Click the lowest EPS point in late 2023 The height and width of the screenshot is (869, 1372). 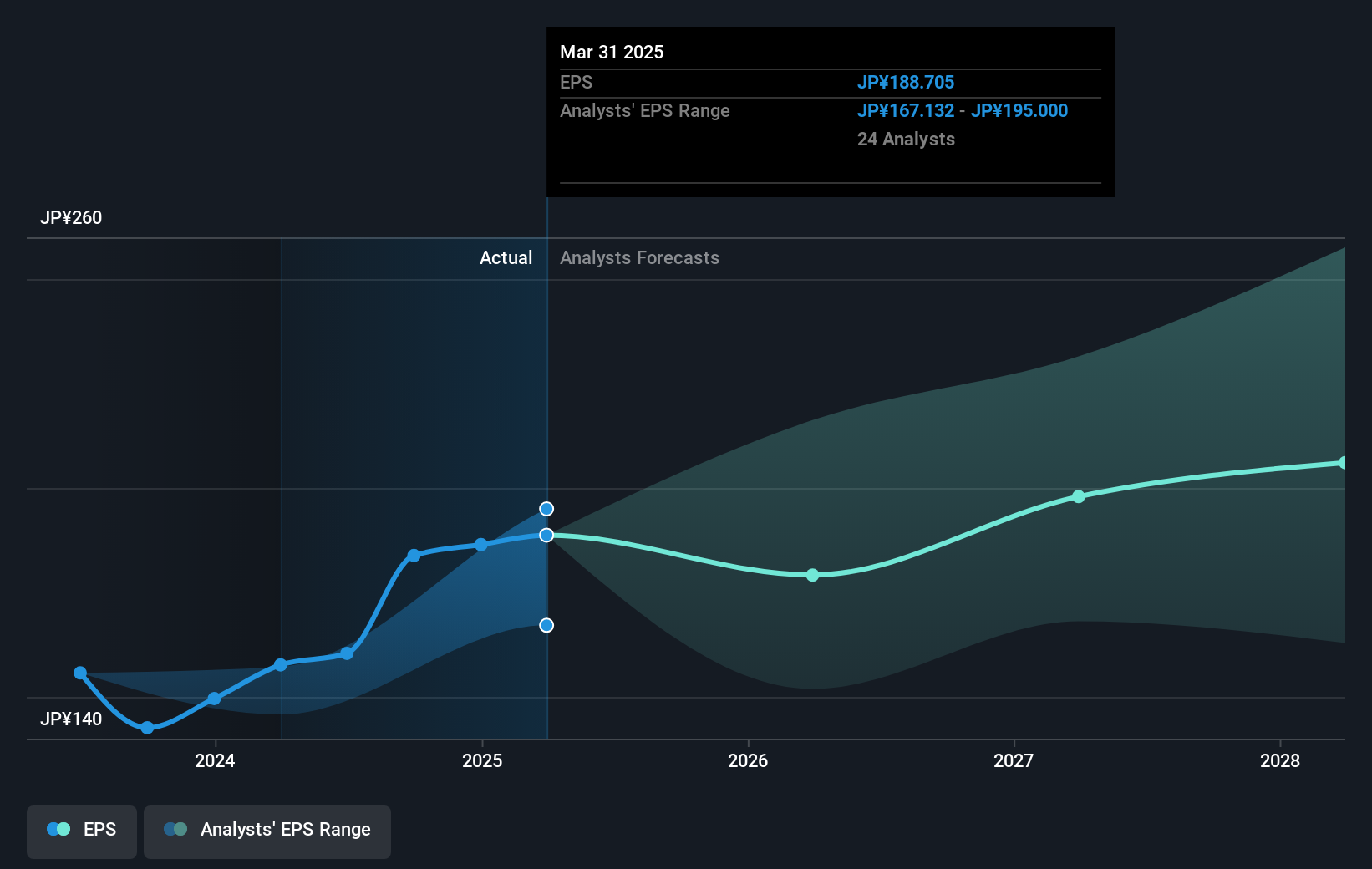click(x=148, y=728)
